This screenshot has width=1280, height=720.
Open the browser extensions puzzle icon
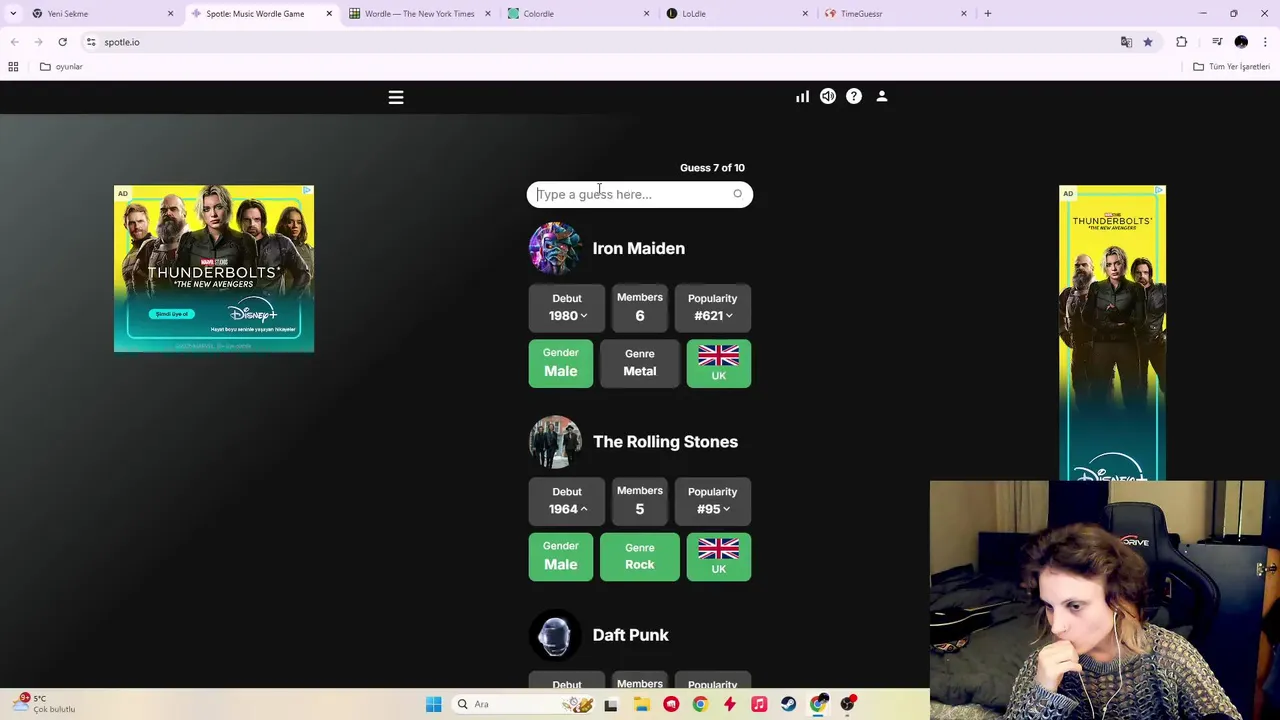coord(1182,42)
